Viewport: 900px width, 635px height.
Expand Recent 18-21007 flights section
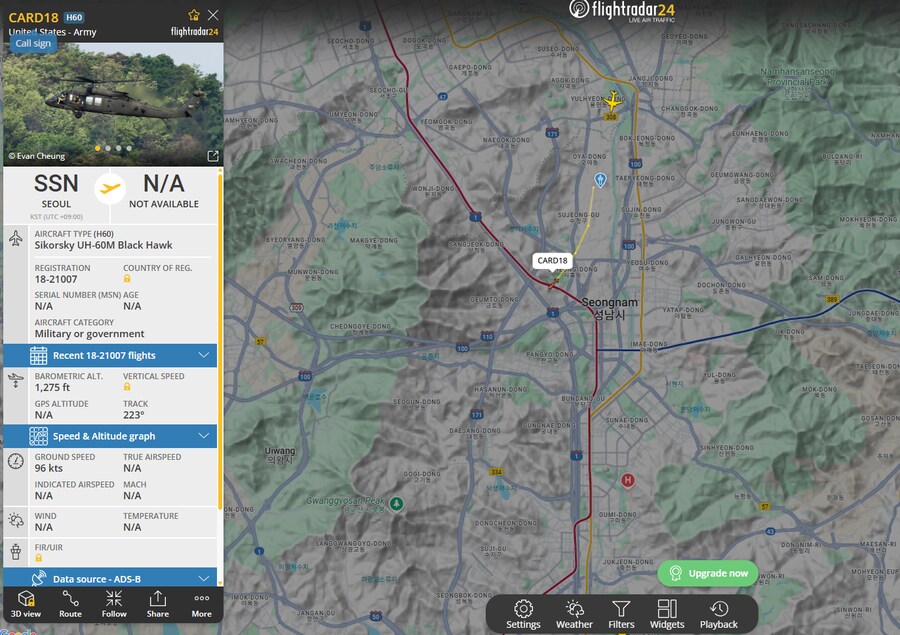(110, 355)
